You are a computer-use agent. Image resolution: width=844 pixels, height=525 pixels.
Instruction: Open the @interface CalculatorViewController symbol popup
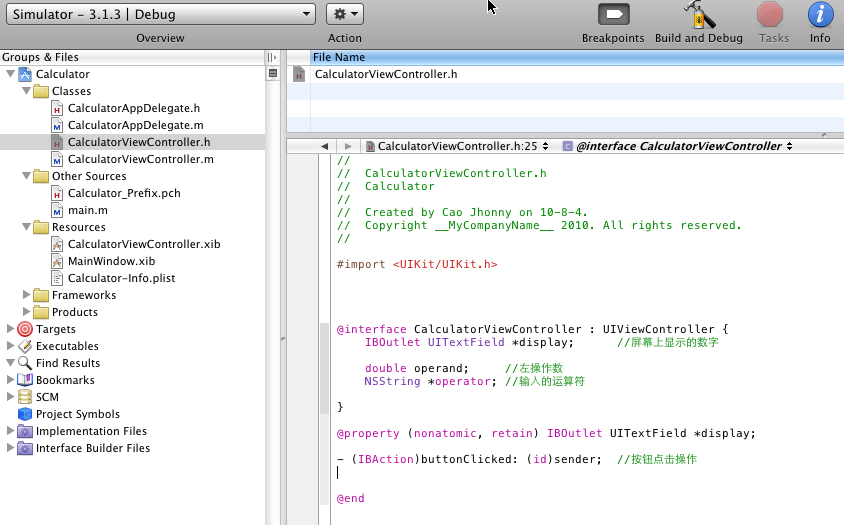pos(677,146)
